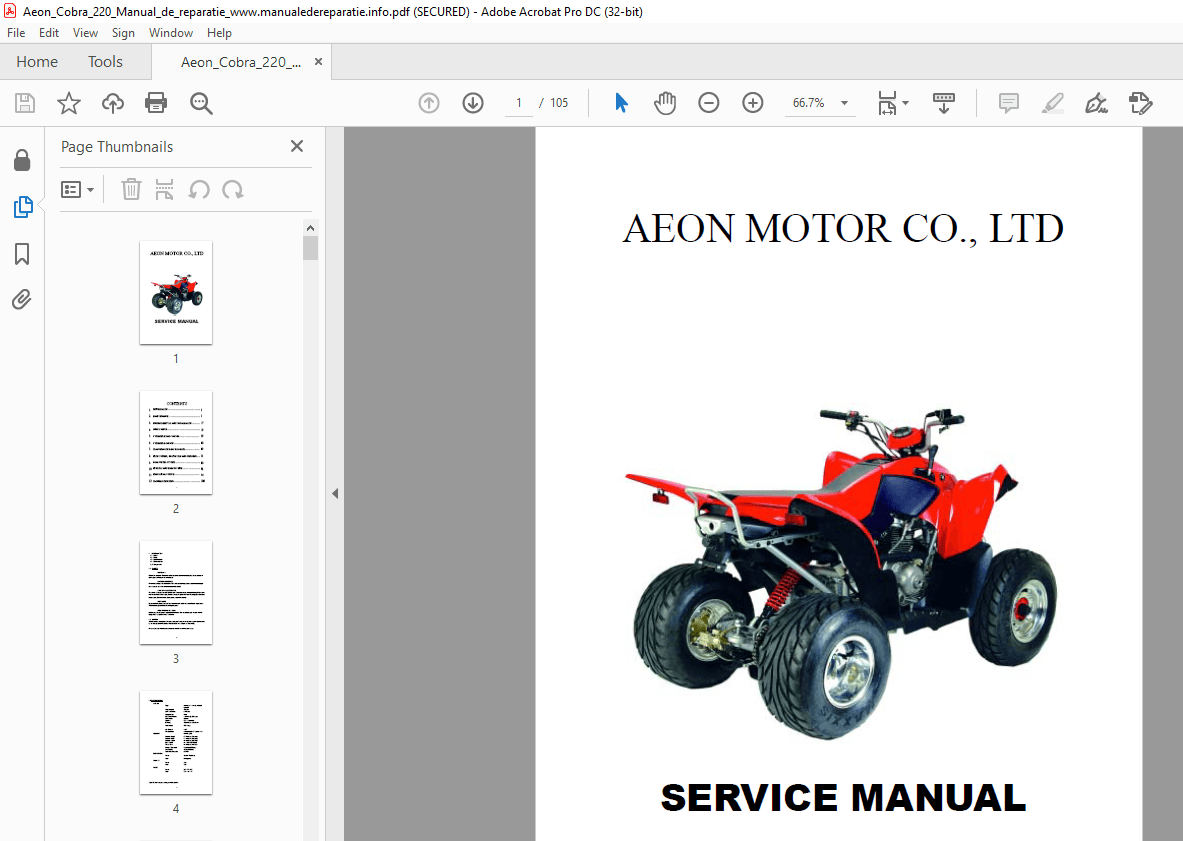Print the service manual PDF
This screenshot has width=1183, height=841.
point(156,103)
